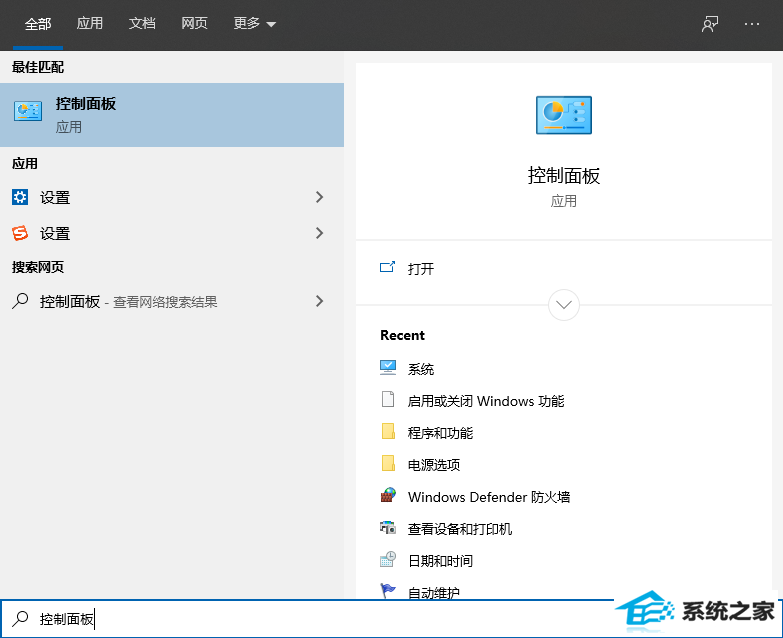Switch to the 应用 tab
Viewport: 783px width, 638px height.
[x=90, y=23]
